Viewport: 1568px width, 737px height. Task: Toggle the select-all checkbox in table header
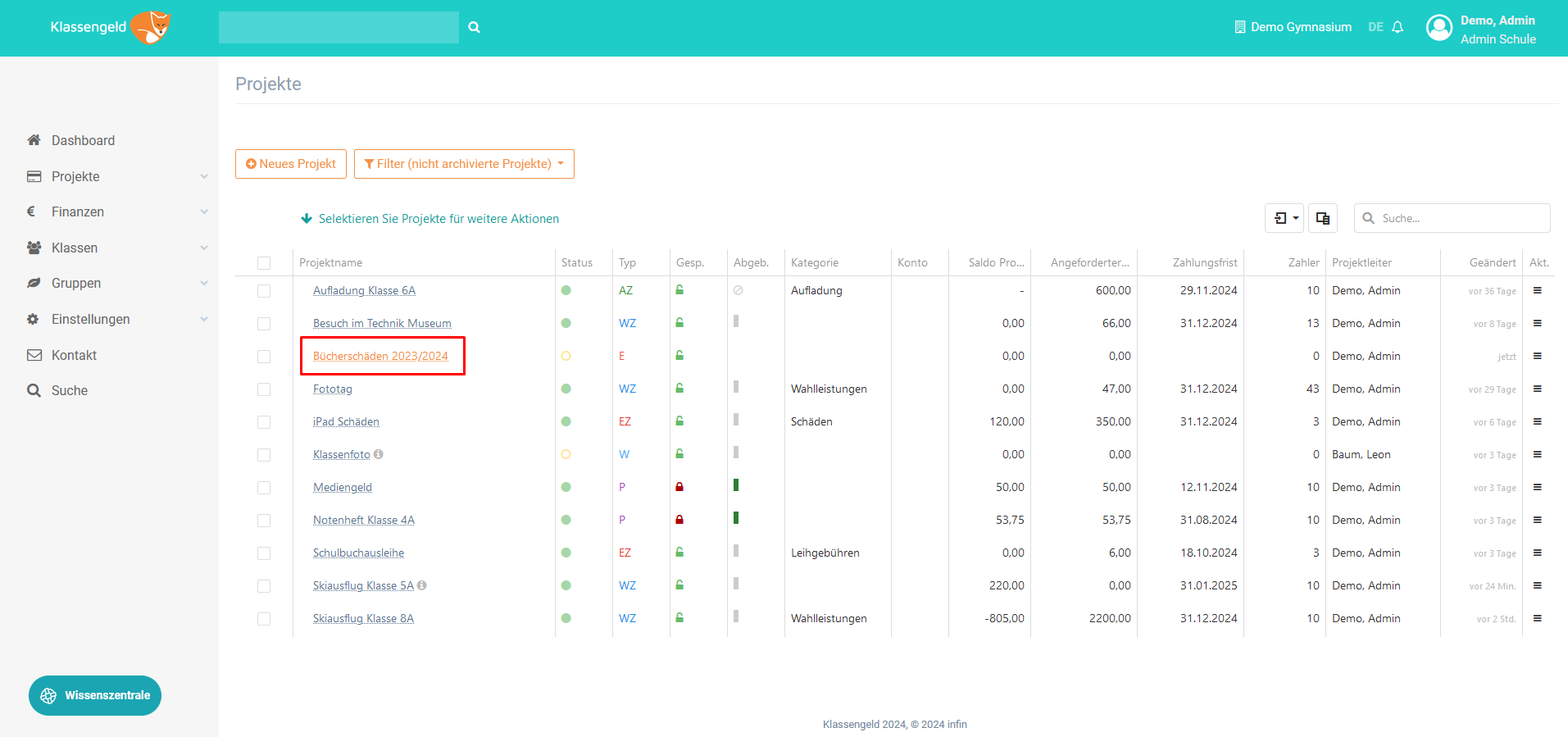264,263
